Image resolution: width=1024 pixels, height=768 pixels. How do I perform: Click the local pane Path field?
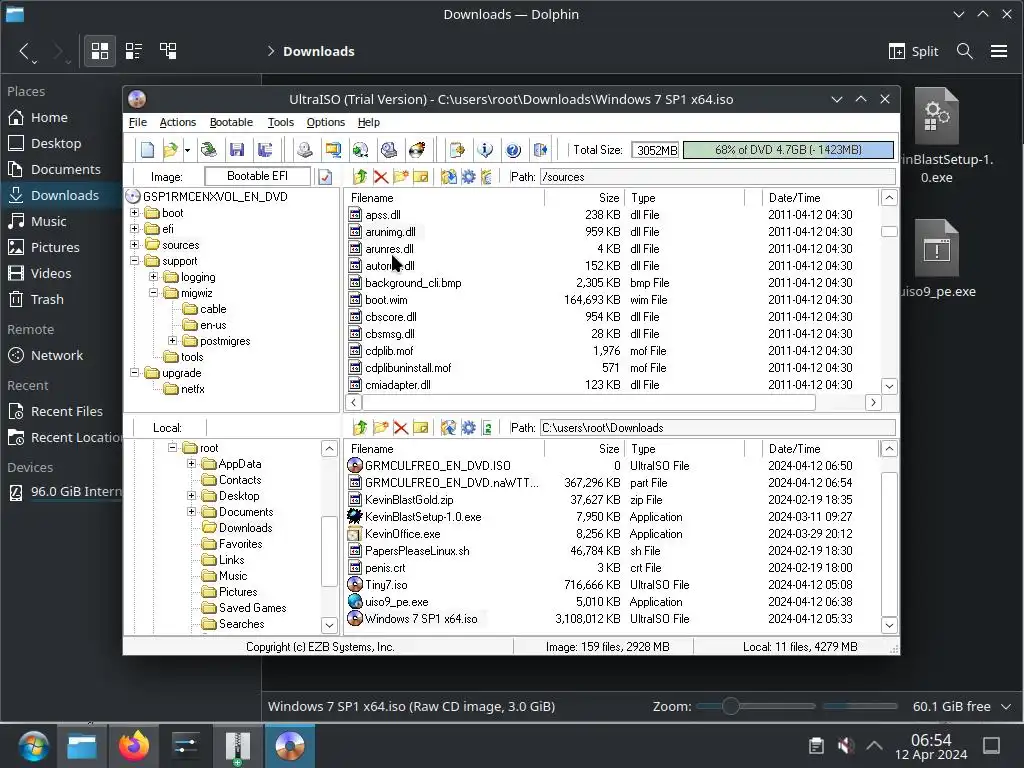(x=717, y=428)
